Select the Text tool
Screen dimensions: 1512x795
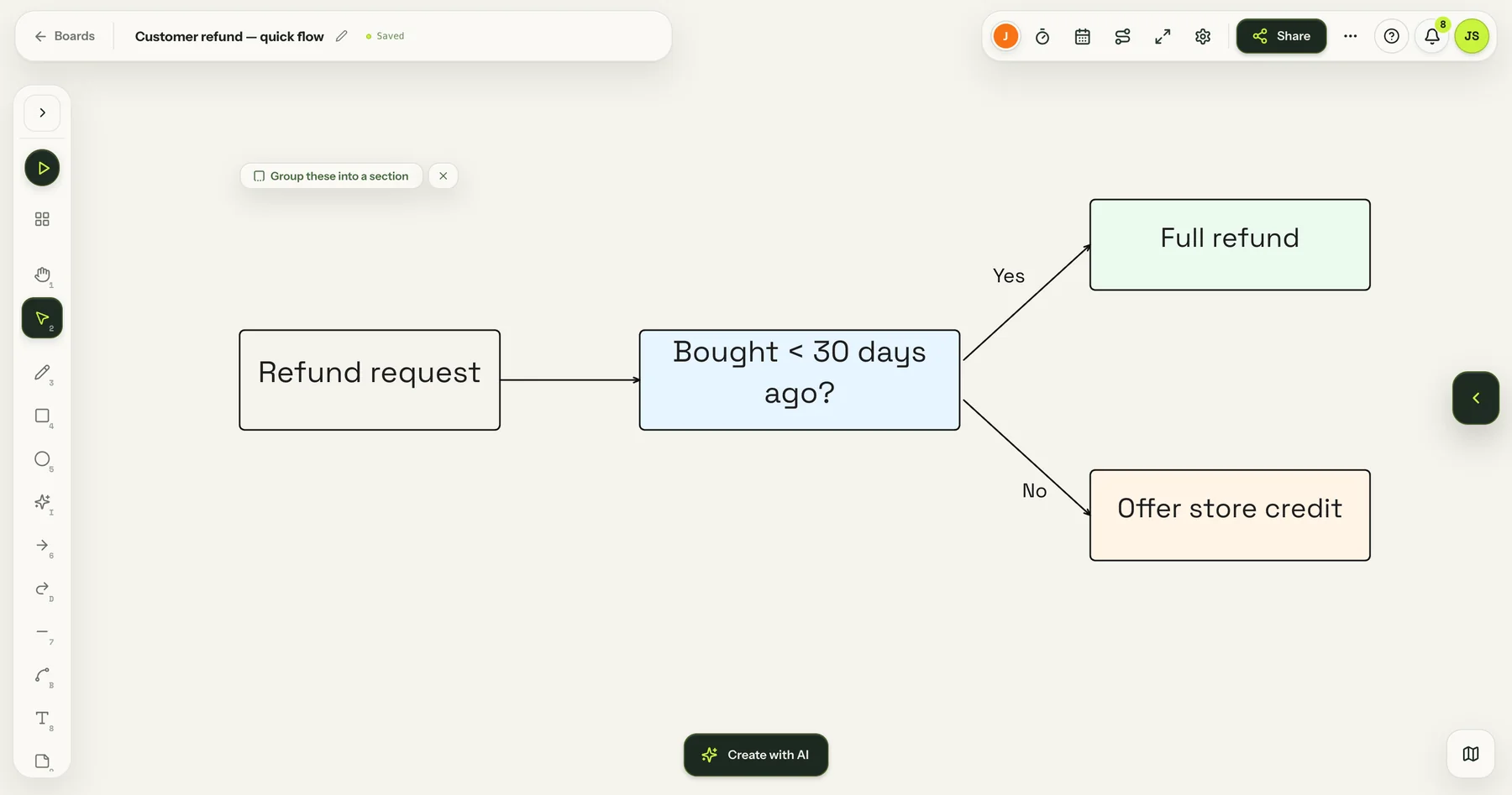[x=42, y=719]
